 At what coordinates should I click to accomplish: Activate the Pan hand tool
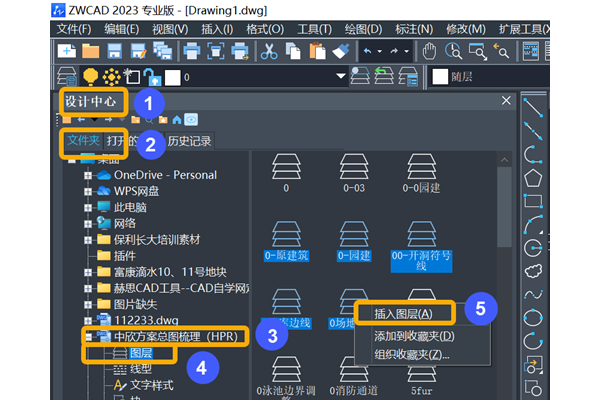coord(430,50)
